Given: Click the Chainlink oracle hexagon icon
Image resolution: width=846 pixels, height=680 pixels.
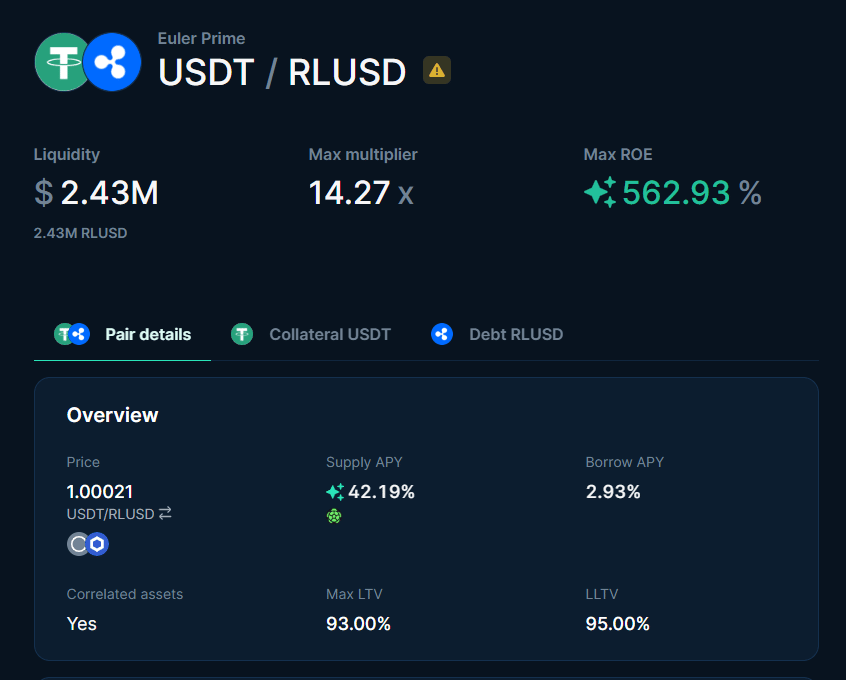Looking at the screenshot, I should coord(97,543).
